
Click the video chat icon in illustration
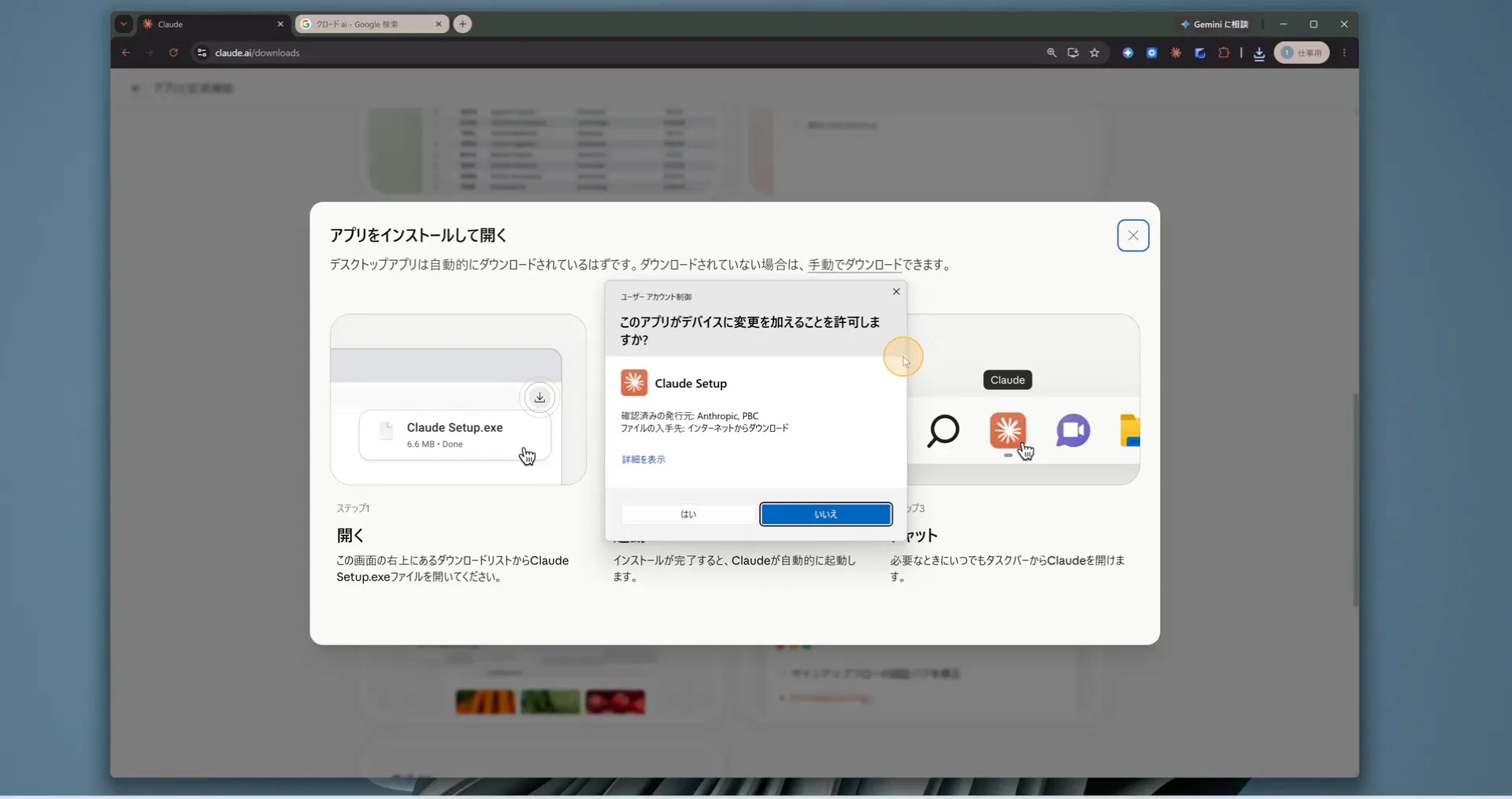point(1073,430)
